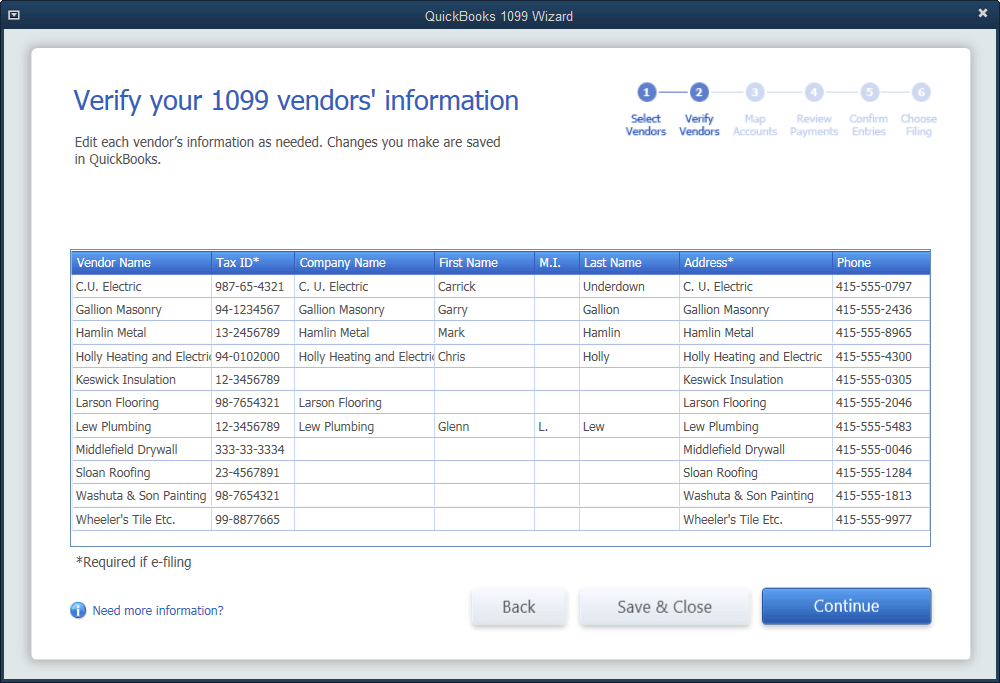The width and height of the screenshot is (1000, 683).
Task: Click the Continue button
Action: click(846, 606)
